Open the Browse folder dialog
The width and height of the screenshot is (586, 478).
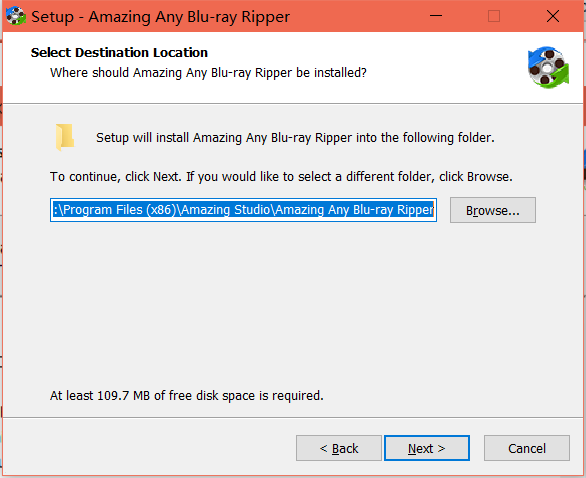click(x=493, y=210)
